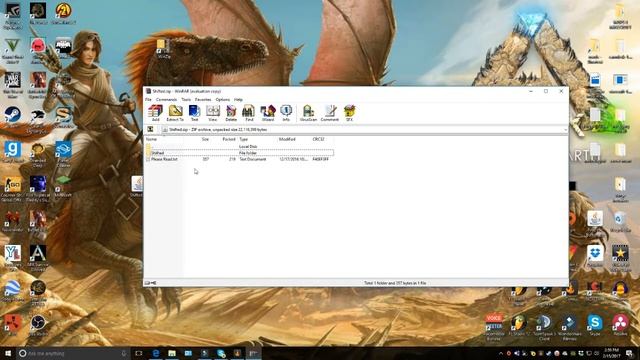
Task: Open the TeamSpeak 3 Client desktop shortcut
Action: click(x=544, y=327)
